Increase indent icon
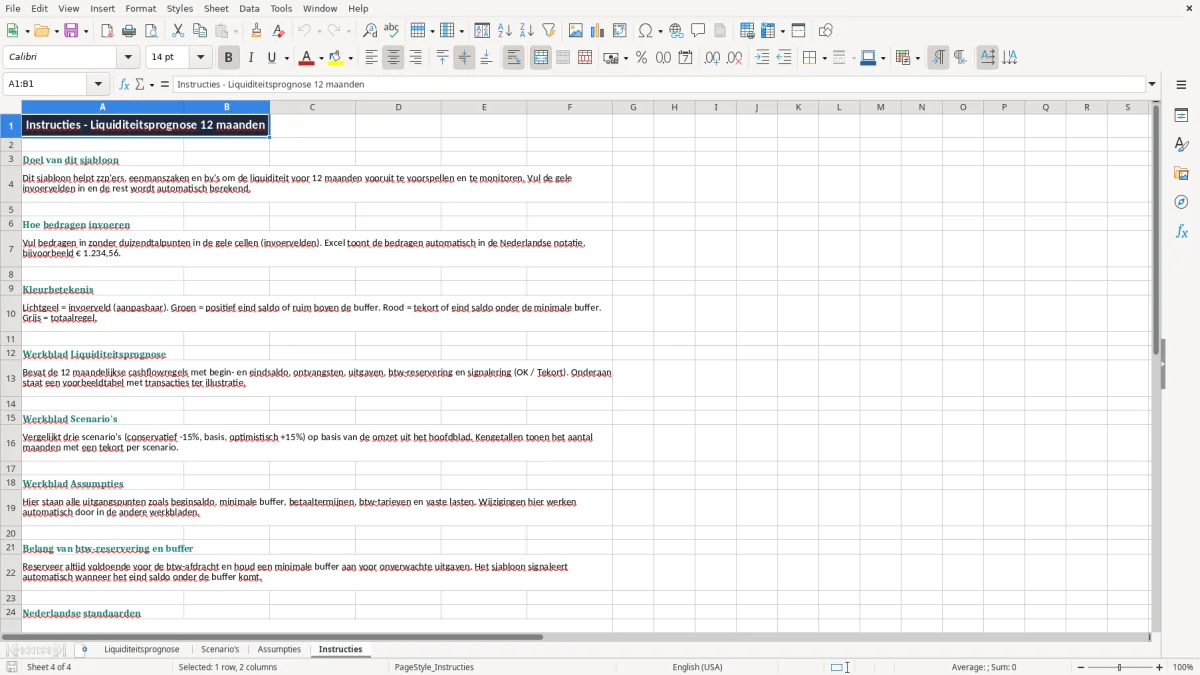 click(762, 58)
